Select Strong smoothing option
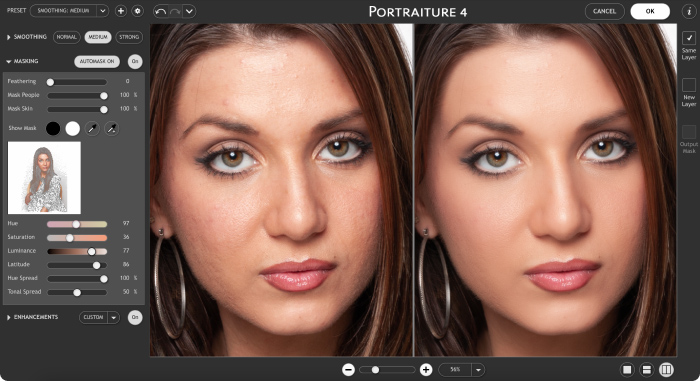This screenshot has height=381, width=700. tap(129, 37)
